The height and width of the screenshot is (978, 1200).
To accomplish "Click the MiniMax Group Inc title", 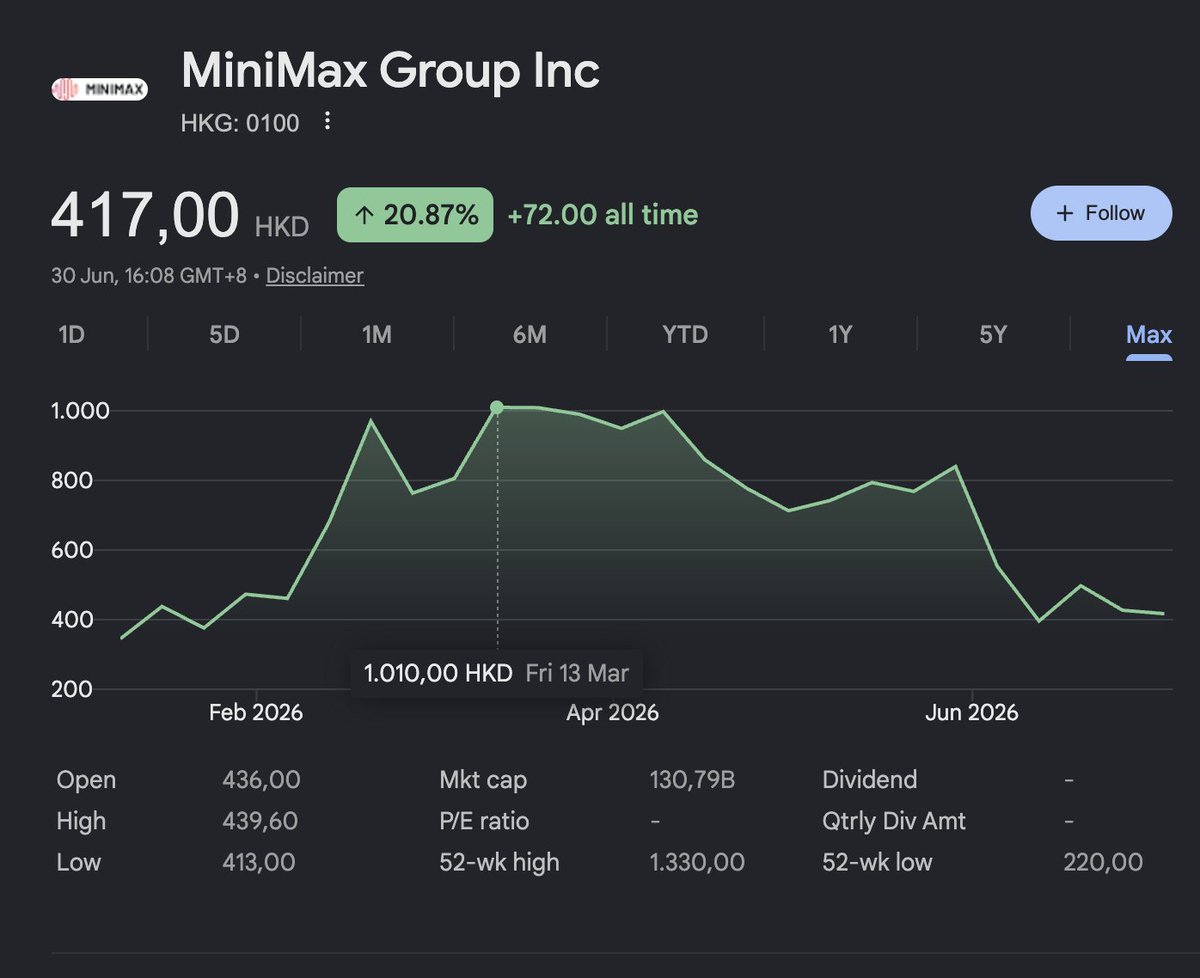I will (391, 71).
